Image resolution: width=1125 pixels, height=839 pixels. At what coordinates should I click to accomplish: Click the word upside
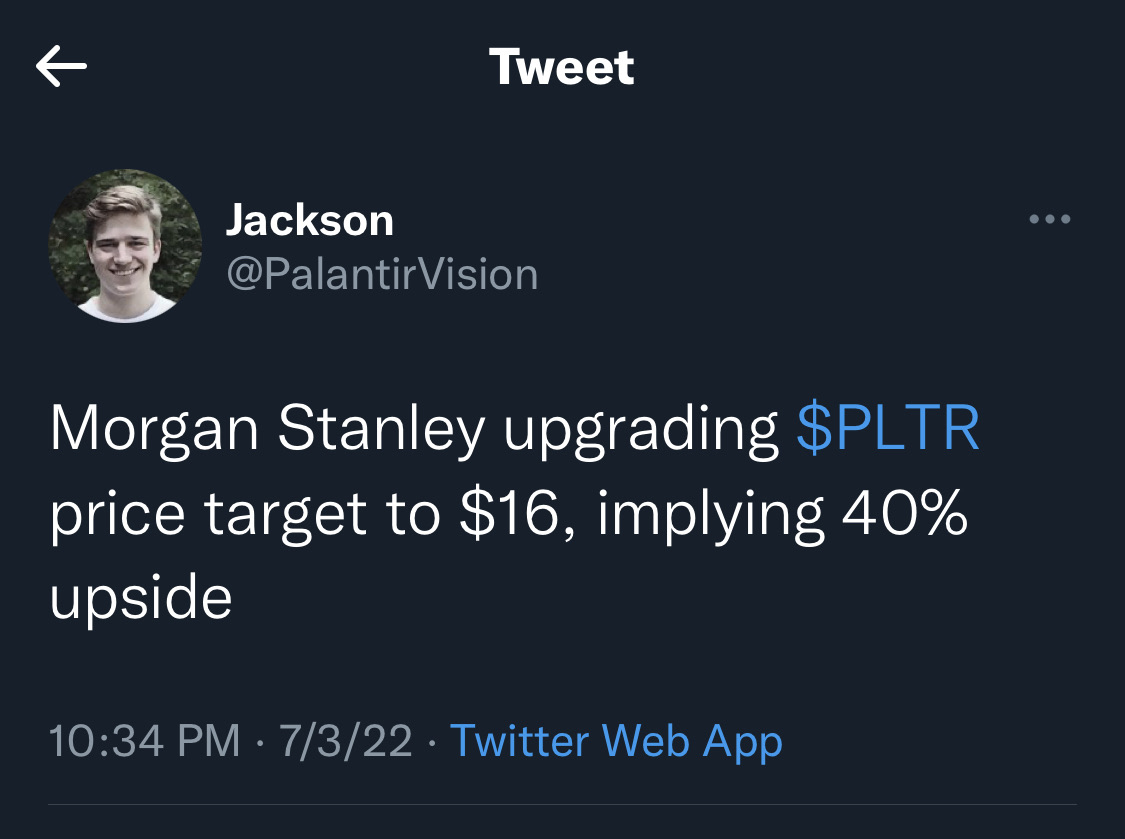coord(141,598)
